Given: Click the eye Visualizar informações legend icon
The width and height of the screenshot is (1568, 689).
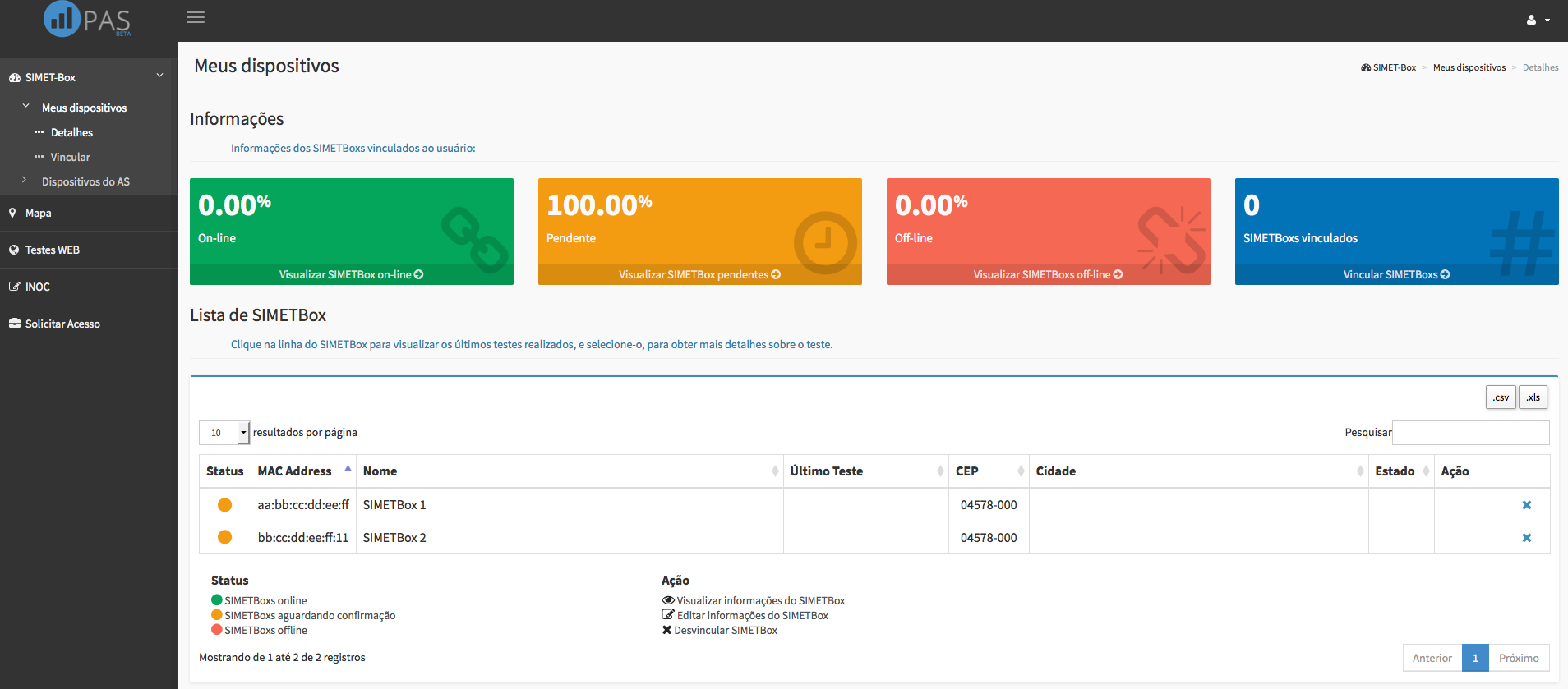Looking at the screenshot, I should pos(668,600).
